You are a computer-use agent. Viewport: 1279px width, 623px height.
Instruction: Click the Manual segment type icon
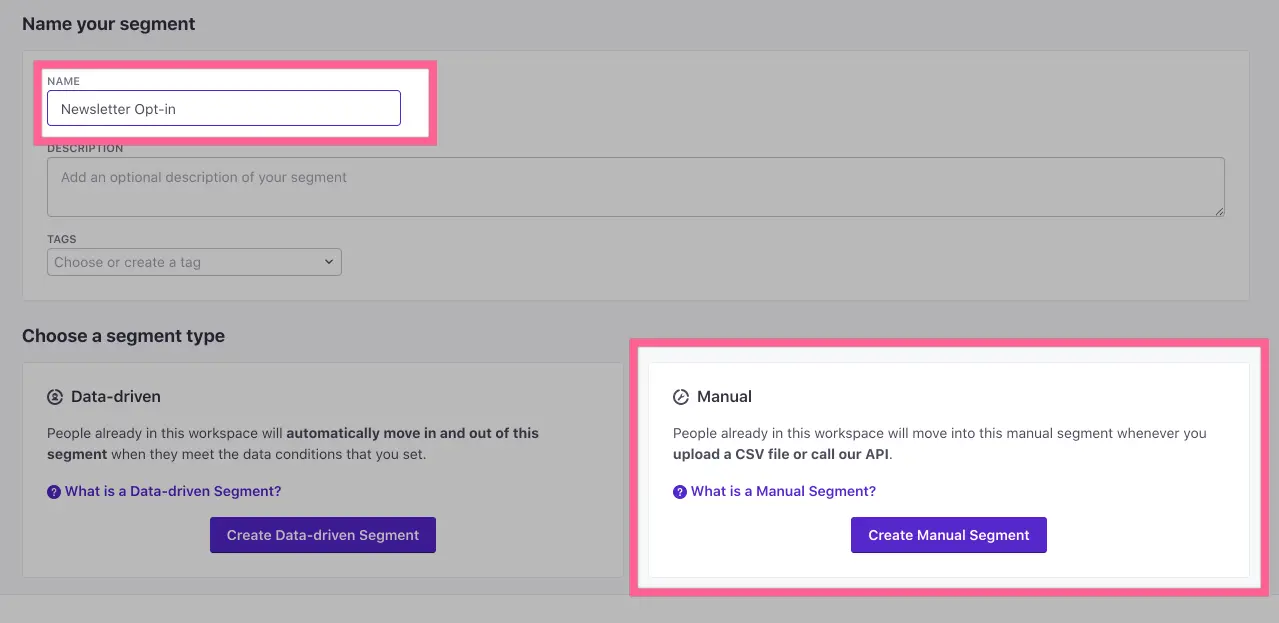pos(681,397)
